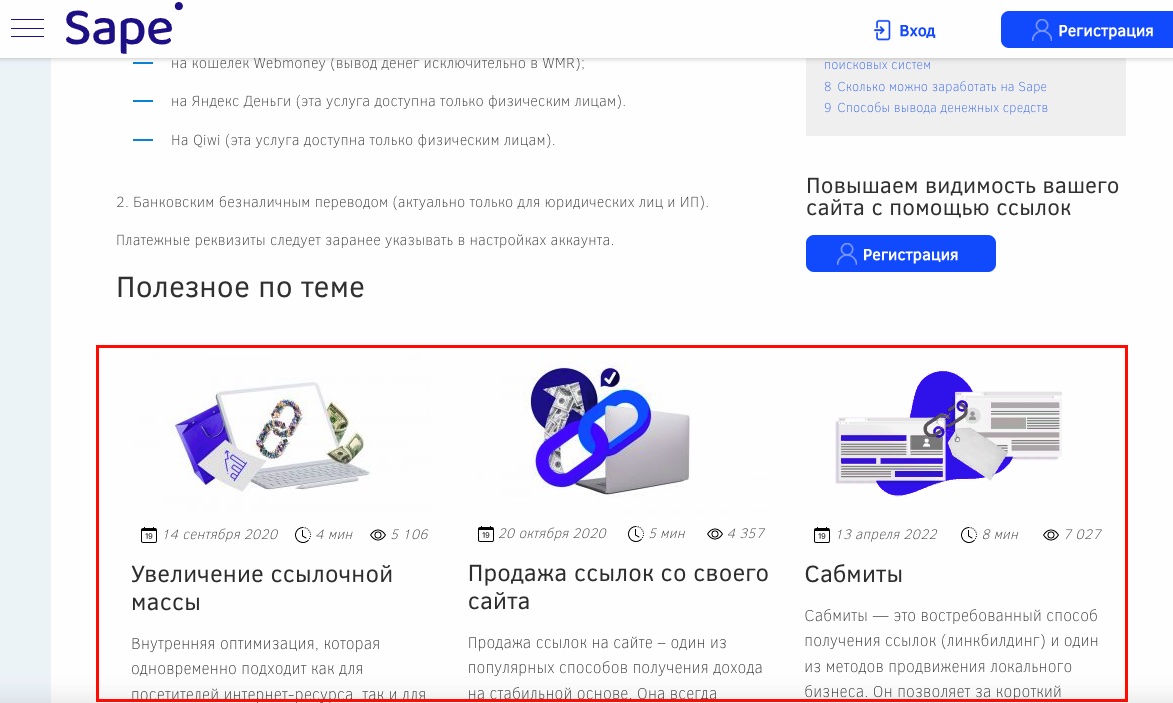Click clock icon next to 8 мин

[969, 535]
